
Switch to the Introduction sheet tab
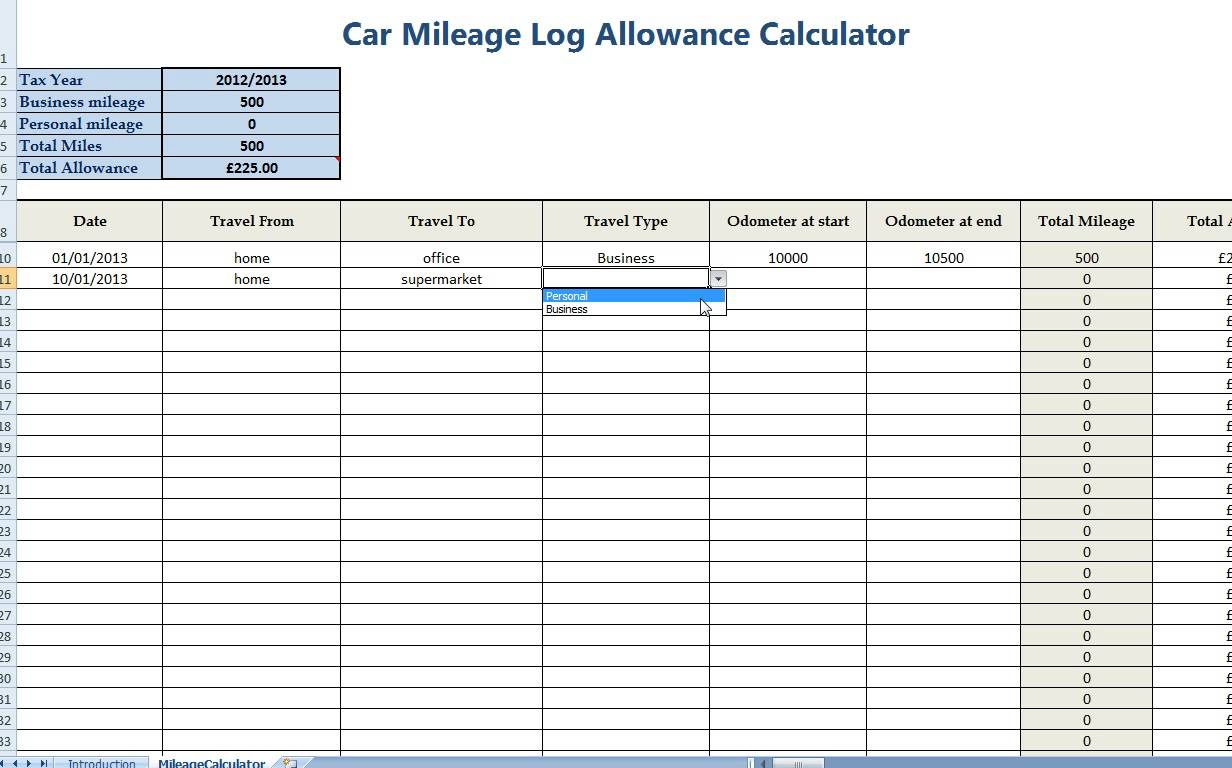point(101,763)
